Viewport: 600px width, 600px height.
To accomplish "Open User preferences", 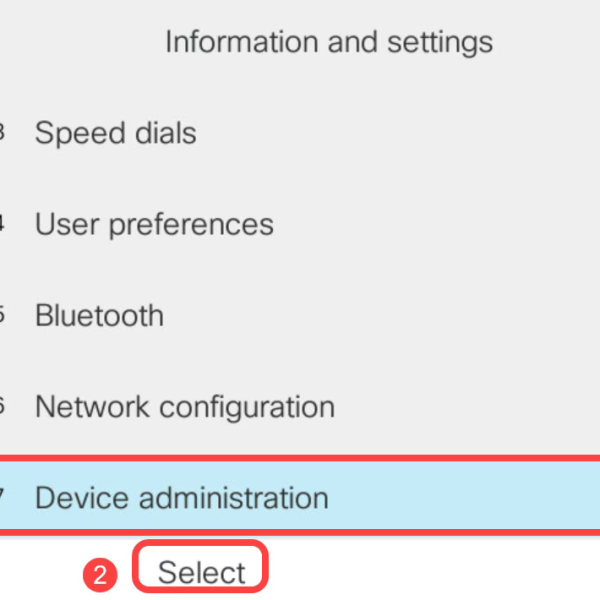I will pyautogui.click(x=154, y=224).
